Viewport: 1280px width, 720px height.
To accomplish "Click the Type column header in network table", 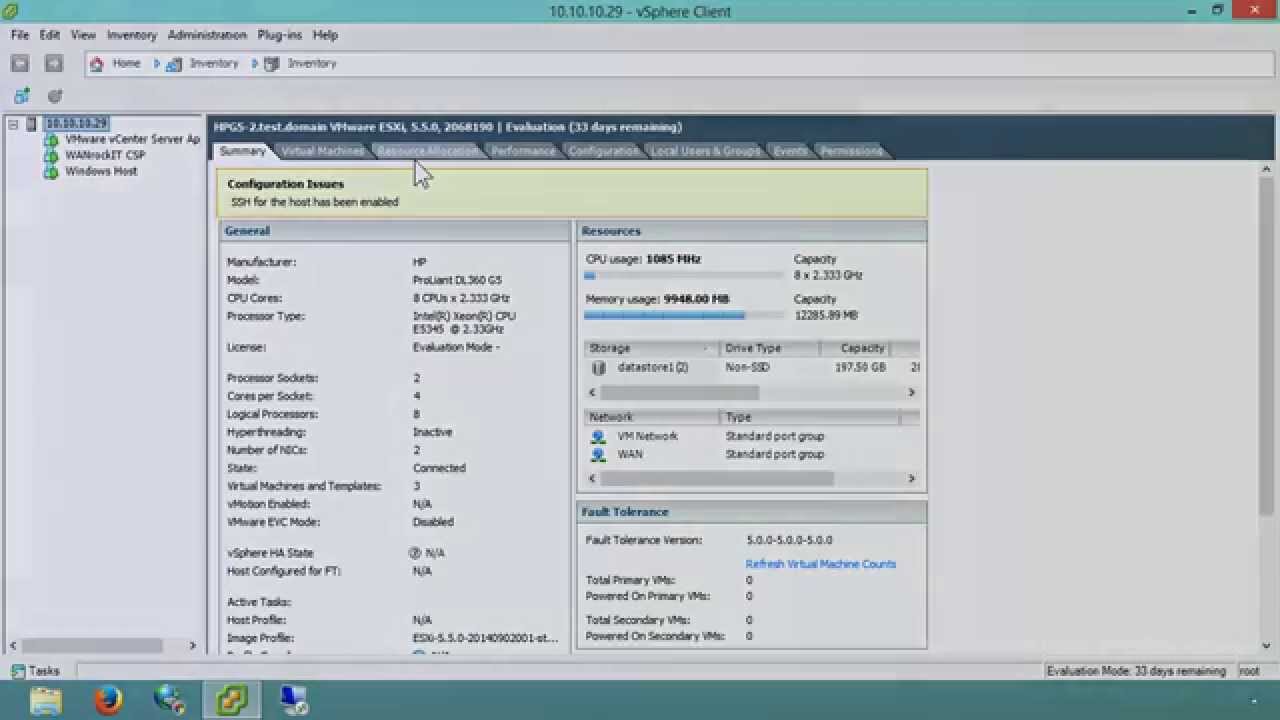I will [x=811, y=417].
